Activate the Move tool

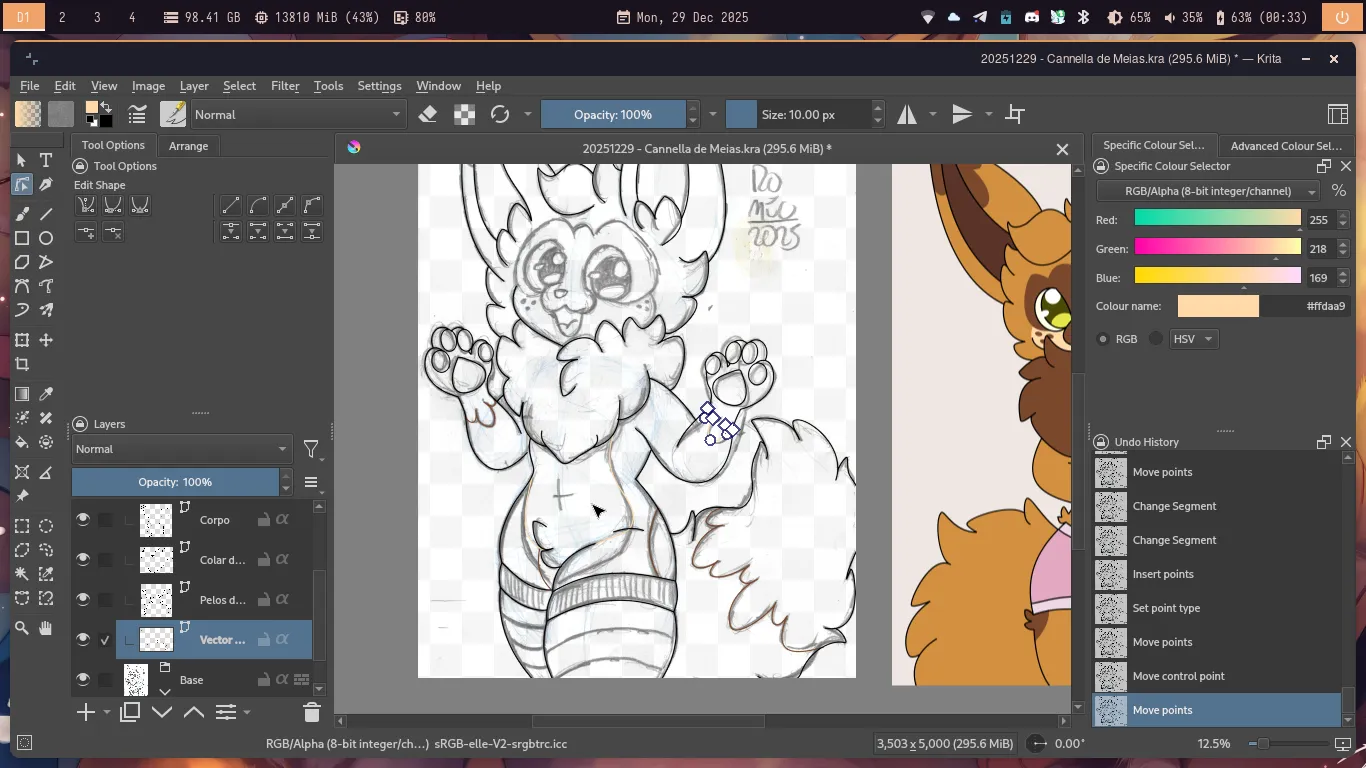pyautogui.click(x=46, y=340)
